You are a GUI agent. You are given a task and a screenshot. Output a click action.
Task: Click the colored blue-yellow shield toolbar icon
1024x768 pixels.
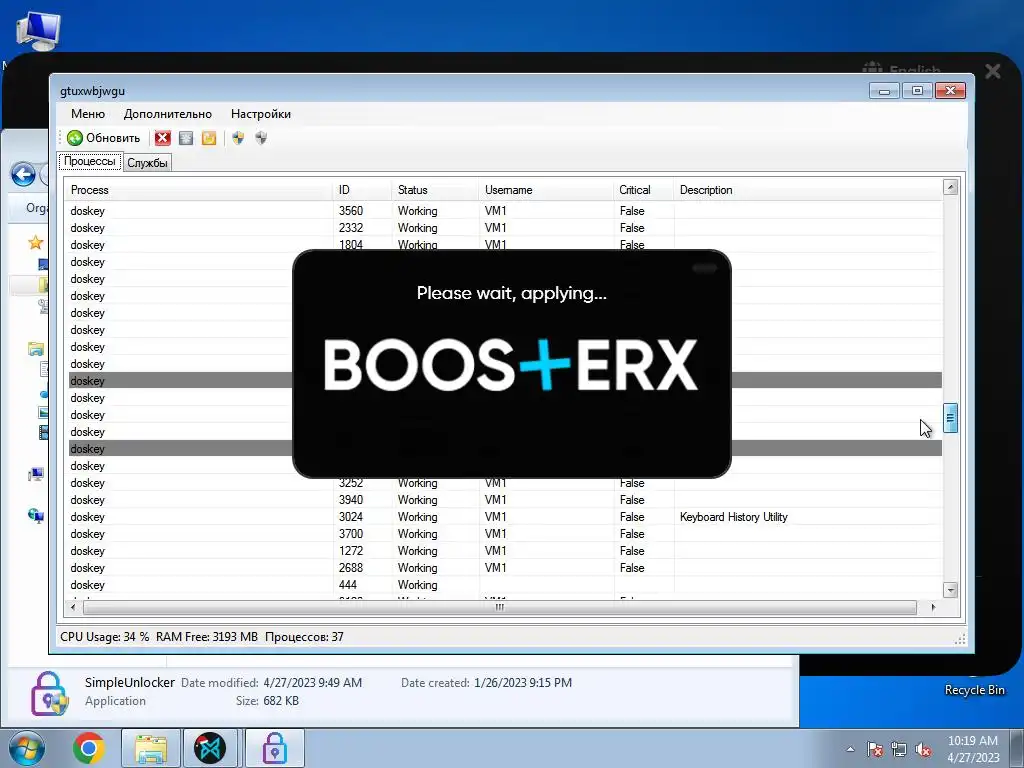coord(238,138)
